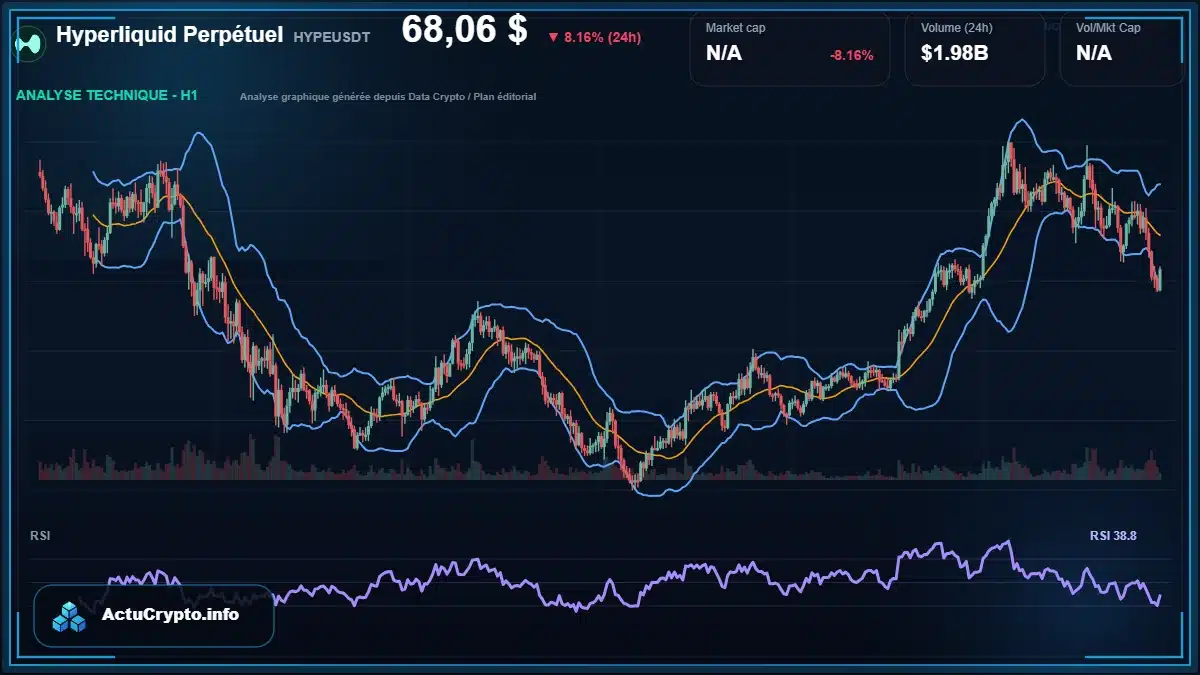Click the RSI label left of oscillator

(x=40, y=536)
